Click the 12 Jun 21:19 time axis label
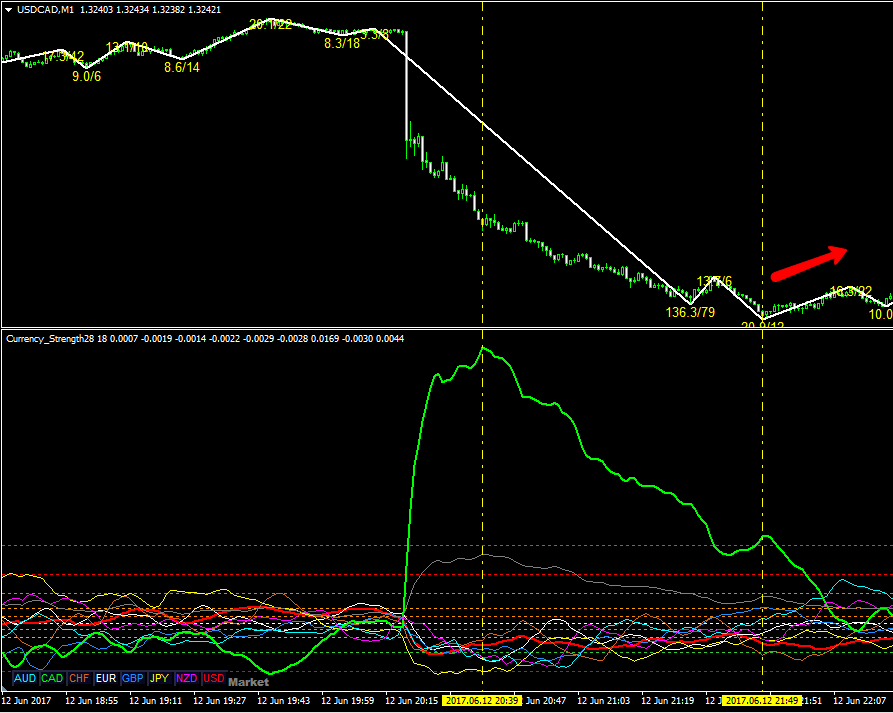The width and height of the screenshot is (893, 713). click(x=667, y=700)
